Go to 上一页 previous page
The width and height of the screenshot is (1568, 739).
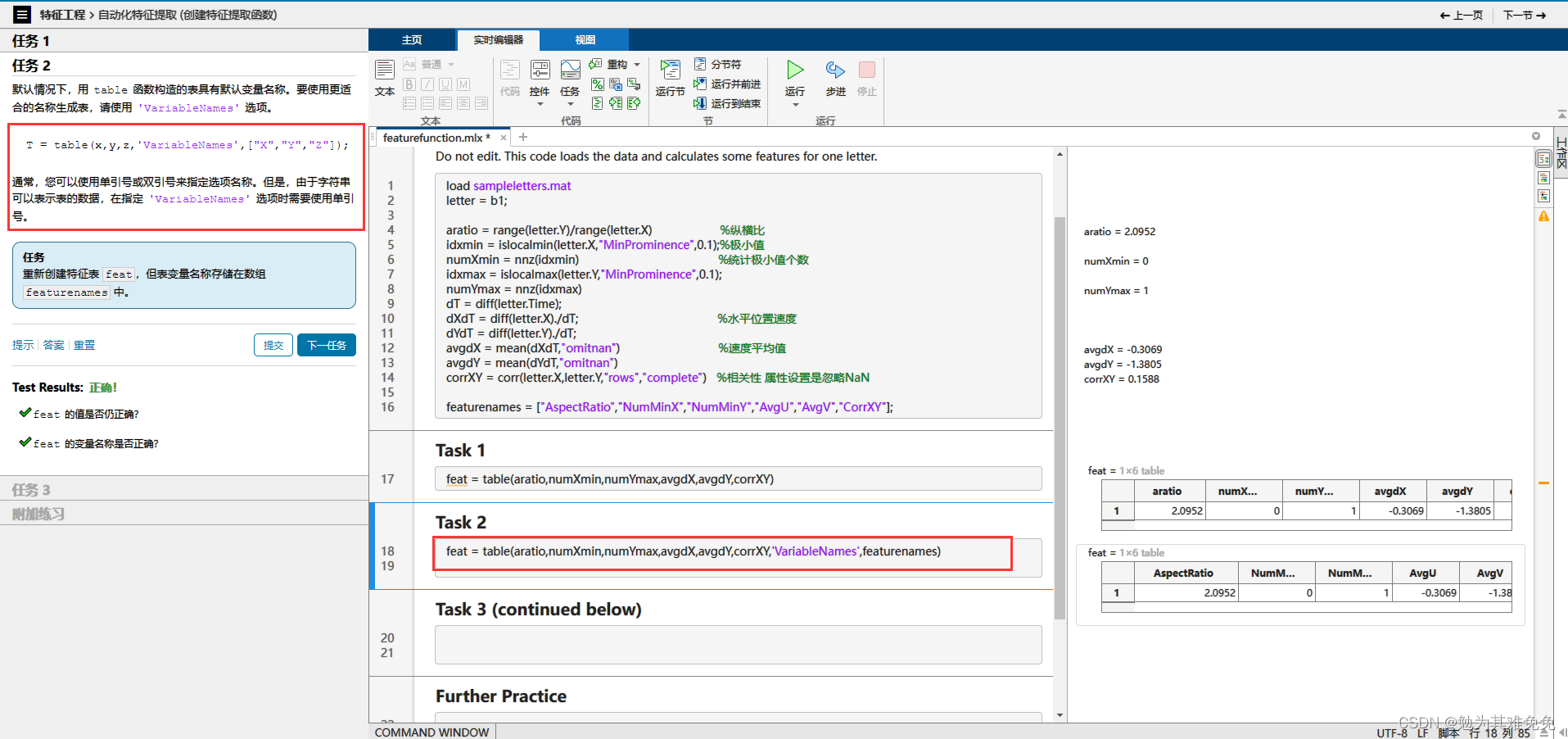pyautogui.click(x=1461, y=15)
